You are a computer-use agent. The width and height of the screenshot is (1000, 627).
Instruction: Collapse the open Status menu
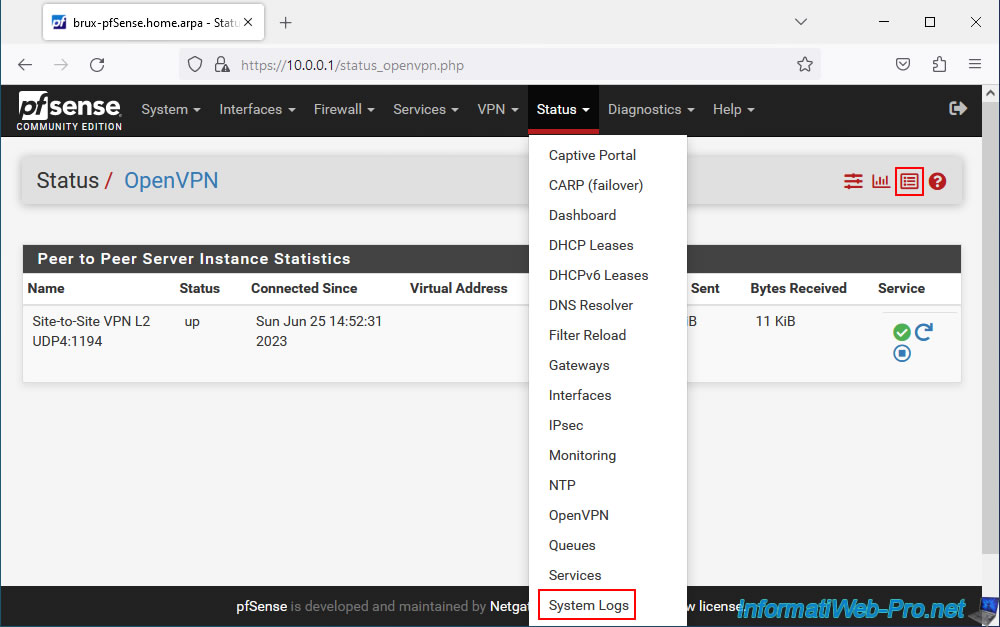pyautogui.click(x=563, y=110)
